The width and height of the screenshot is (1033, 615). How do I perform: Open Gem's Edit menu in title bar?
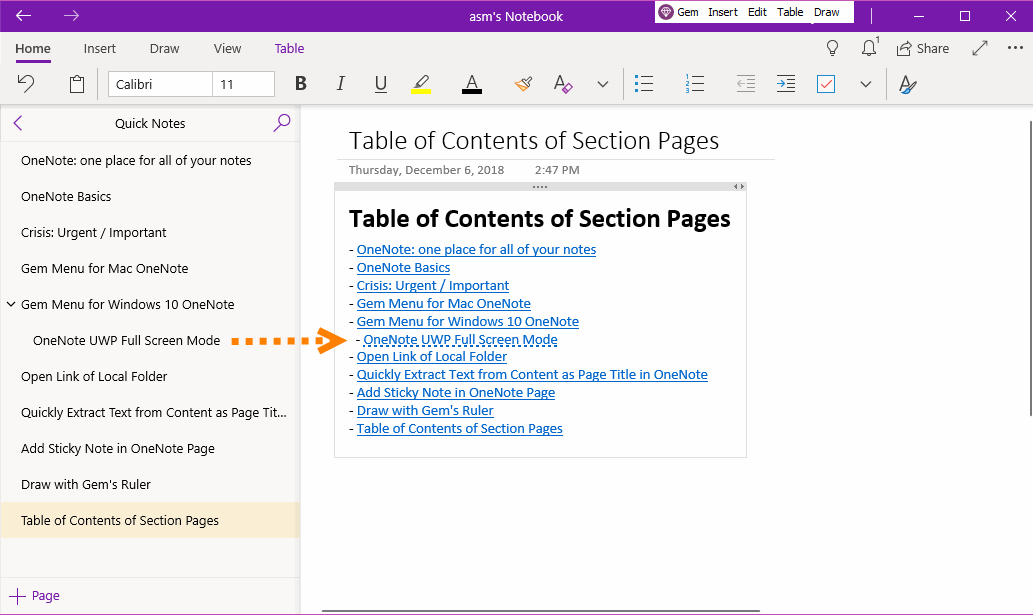pyautogui.click(x=757, y=12)
